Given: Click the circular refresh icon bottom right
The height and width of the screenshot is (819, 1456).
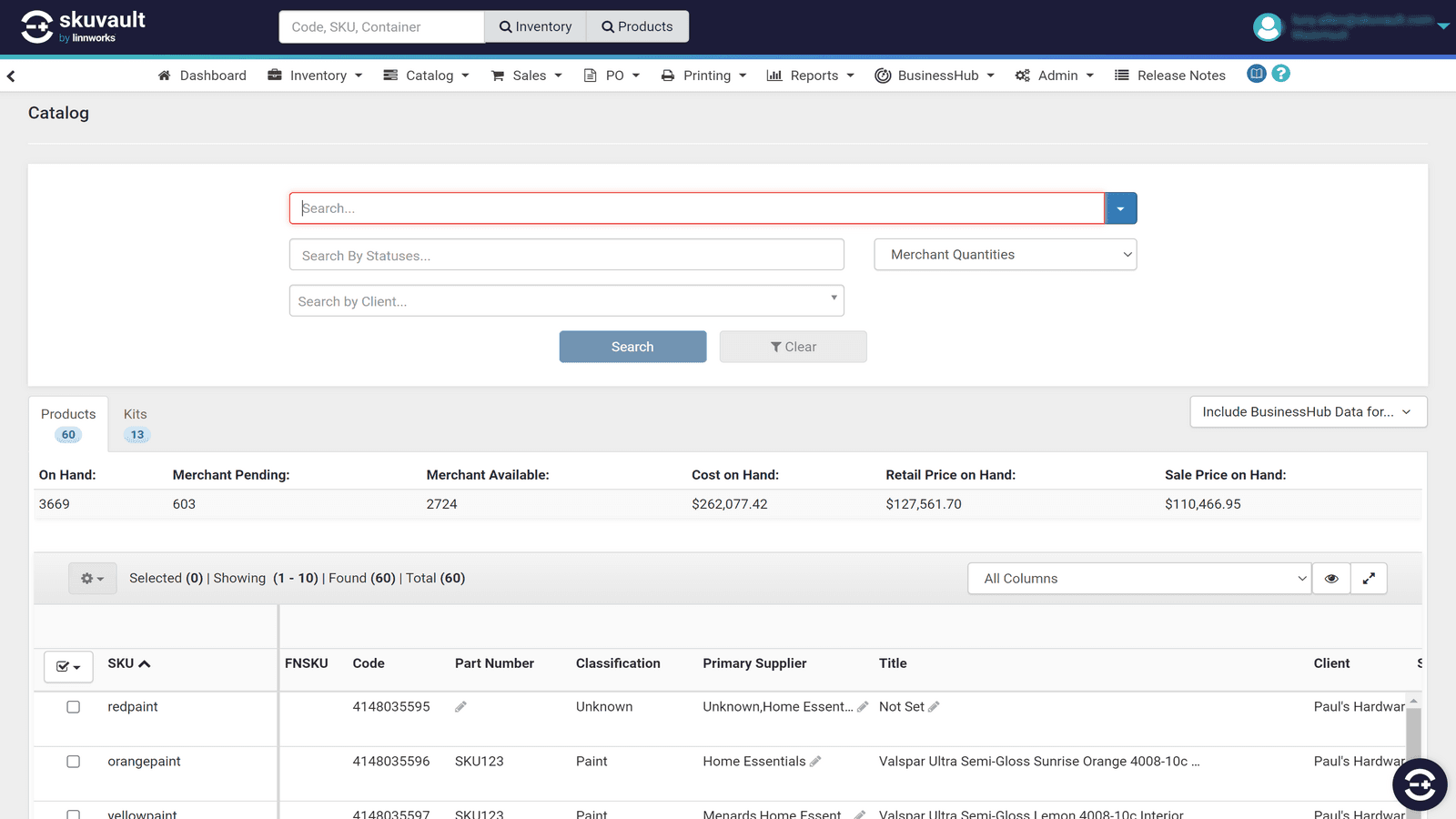Looking at the screenshot, I should tap(1419, 784).
